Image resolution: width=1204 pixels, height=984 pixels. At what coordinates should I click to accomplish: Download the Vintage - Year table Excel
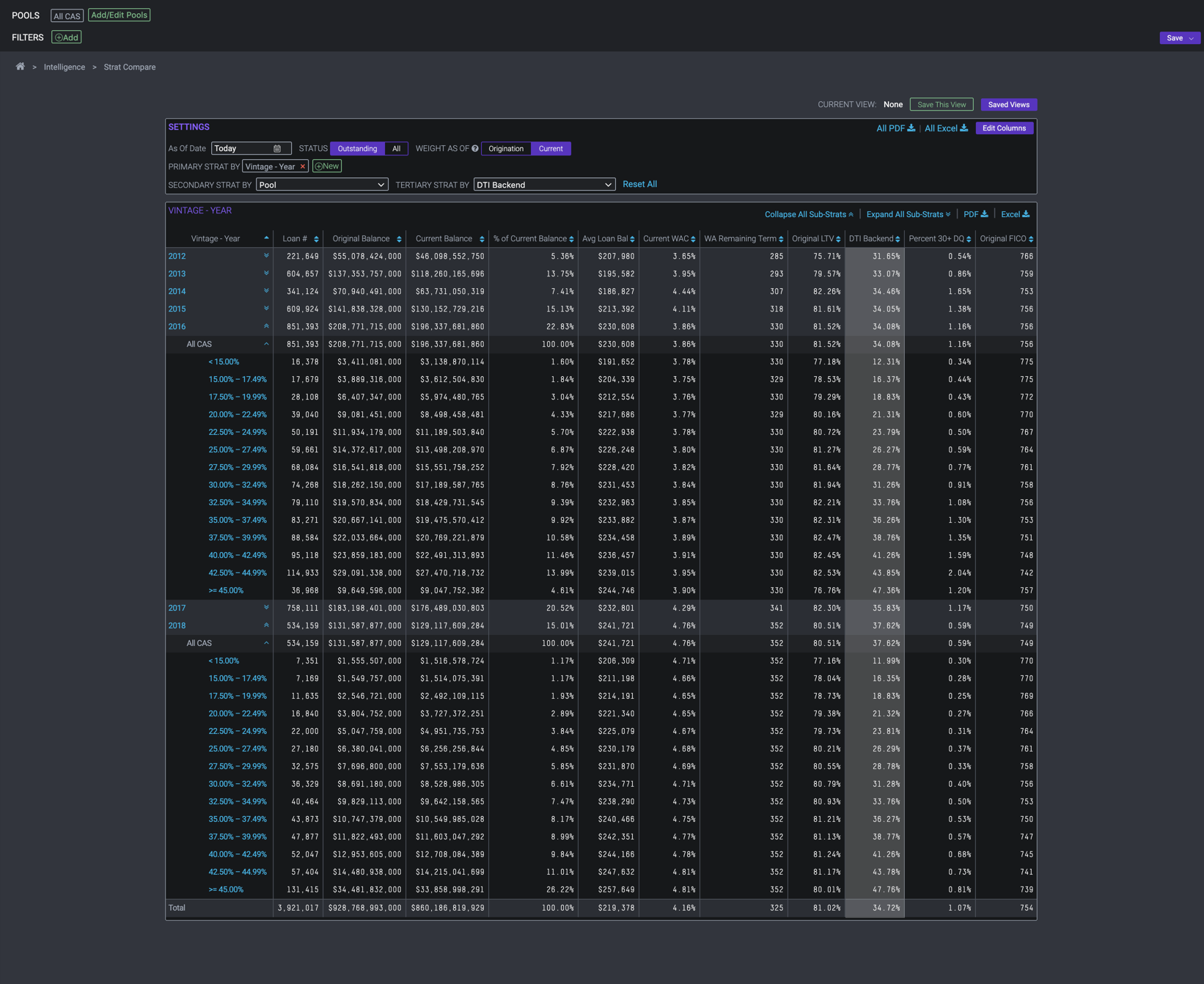pos(1015,214)
